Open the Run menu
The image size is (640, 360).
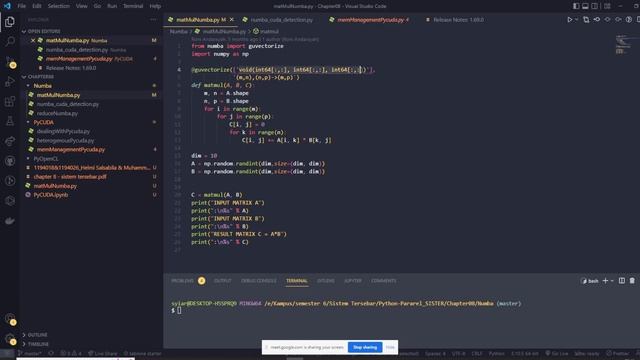point(112,6)
